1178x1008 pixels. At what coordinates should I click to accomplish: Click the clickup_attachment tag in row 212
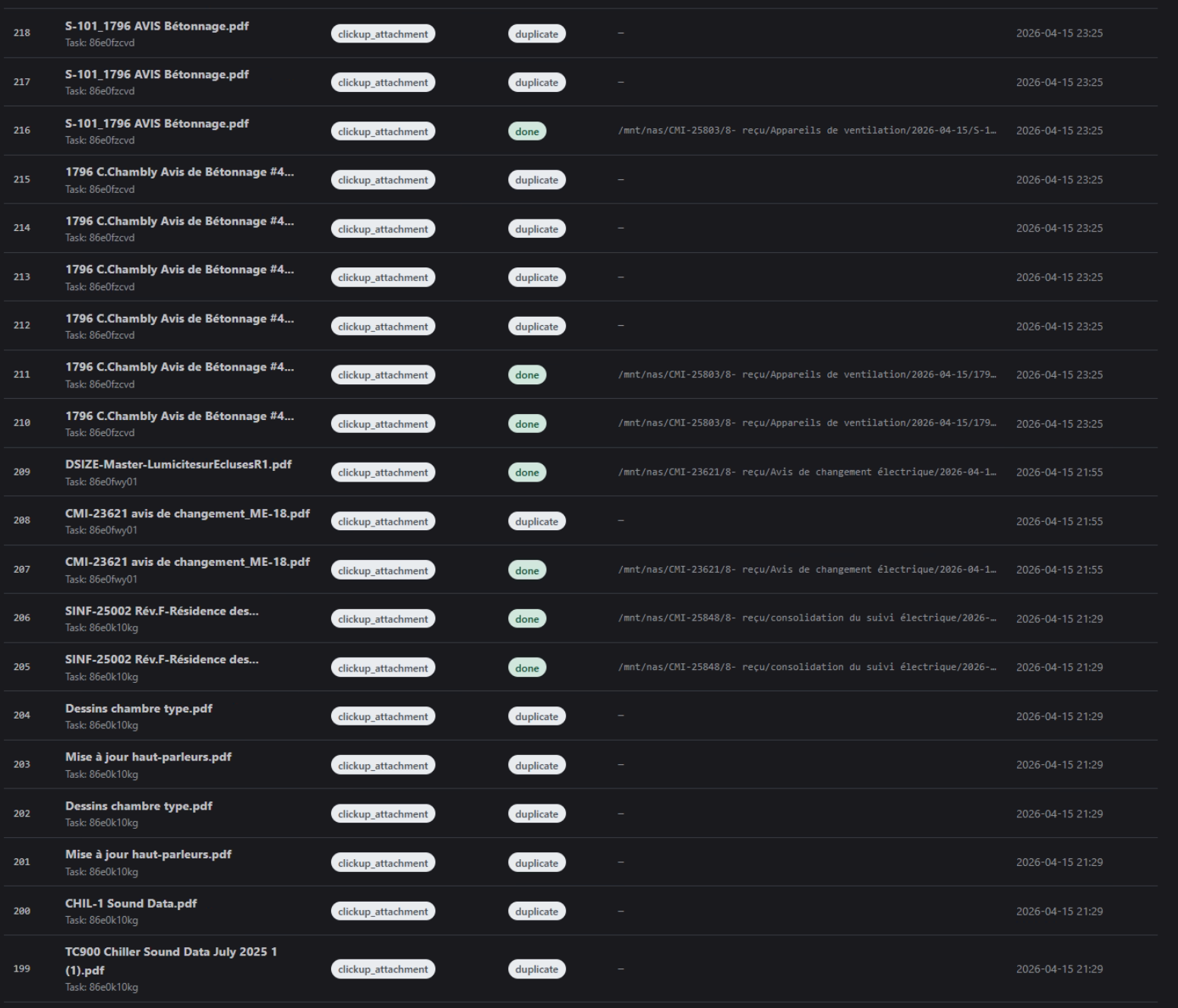click(x=383, y=327)
